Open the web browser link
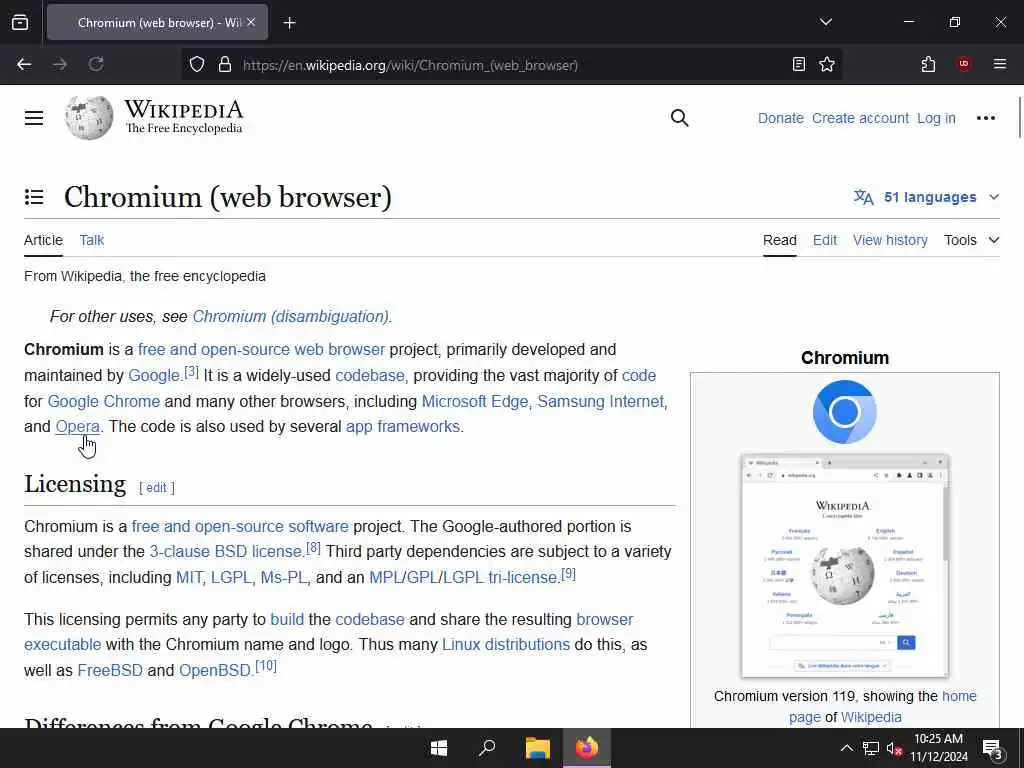The height and width of the screenshot is (768, 1024). (340, 349)
